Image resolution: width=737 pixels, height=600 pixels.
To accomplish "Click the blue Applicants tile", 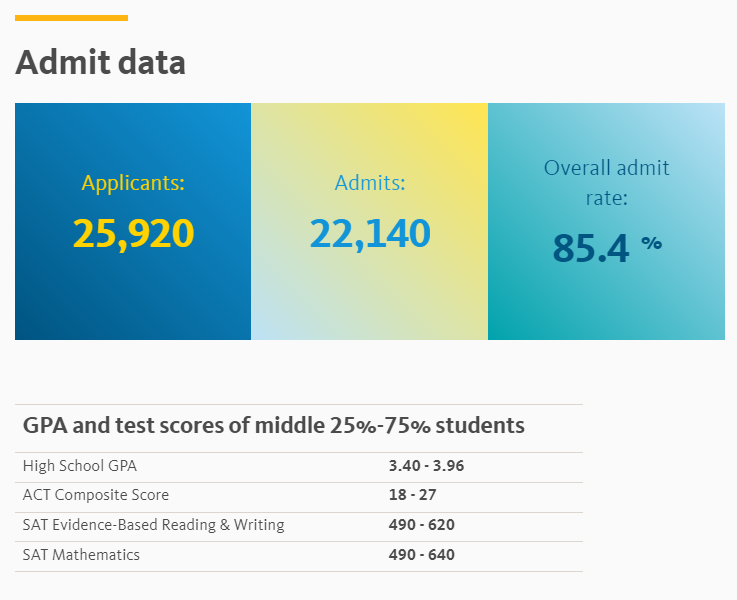I will coord(133,221).
